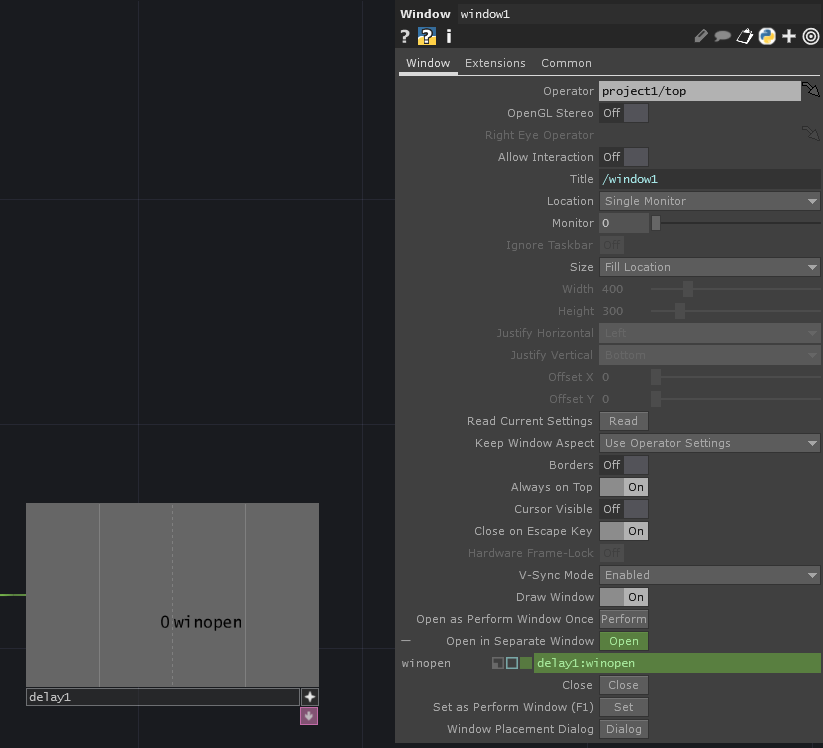Show operator info with the i icon
This screenshot has height=748, width=823.
click(x=447, y=36)
